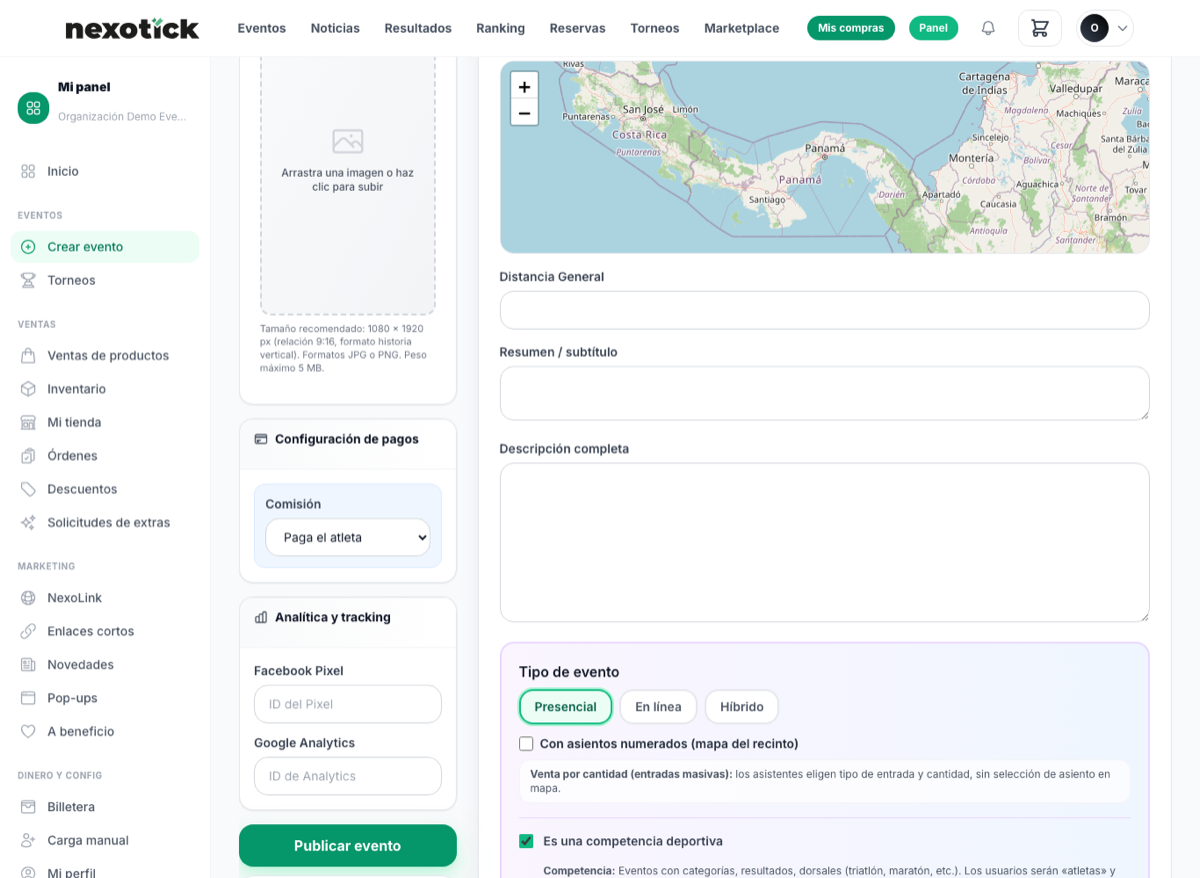
Task: Click the Mi tienda store icon
Action: (x=28, y=422)
